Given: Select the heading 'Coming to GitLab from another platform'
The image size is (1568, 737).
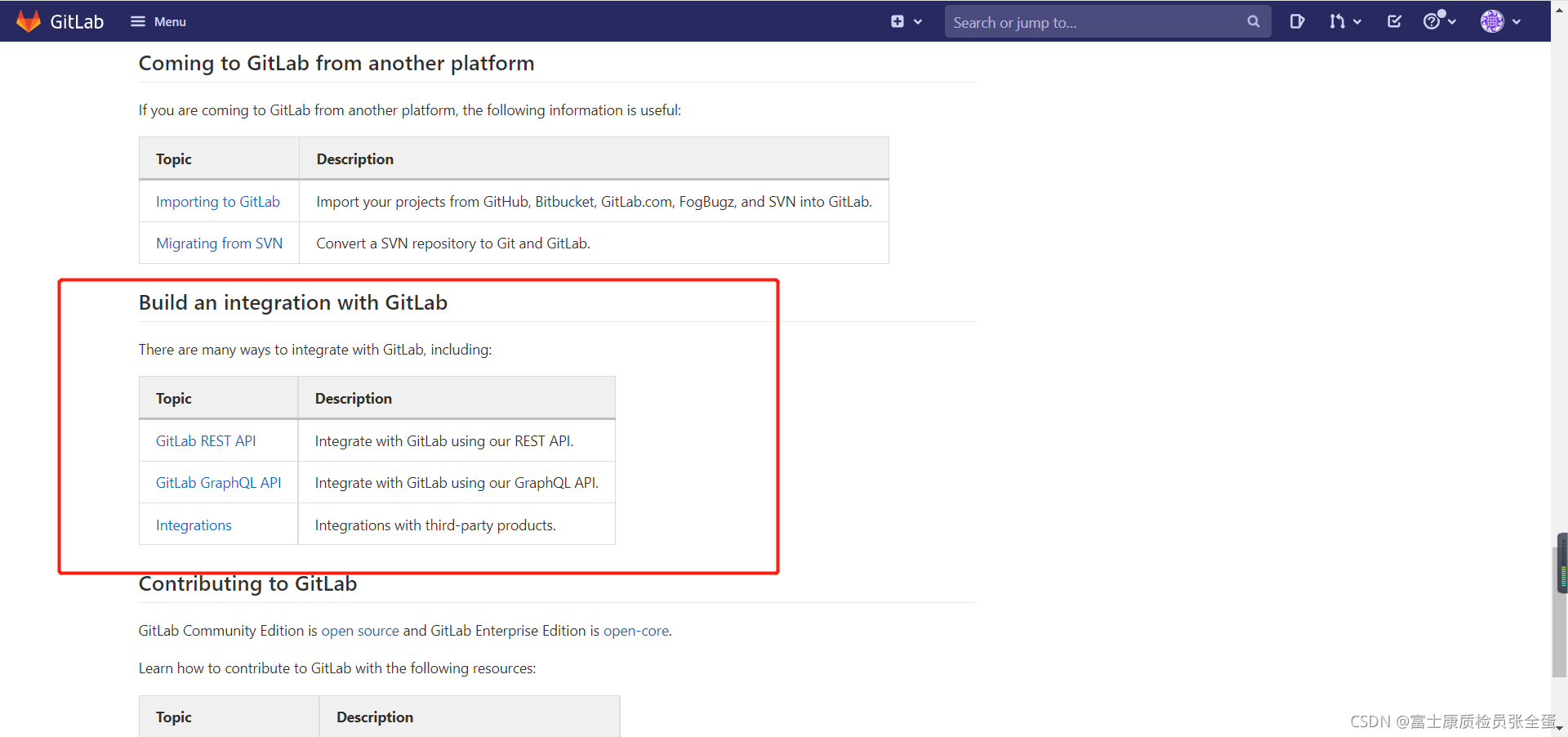Looking at the screenshot, I should coord(336,64).
